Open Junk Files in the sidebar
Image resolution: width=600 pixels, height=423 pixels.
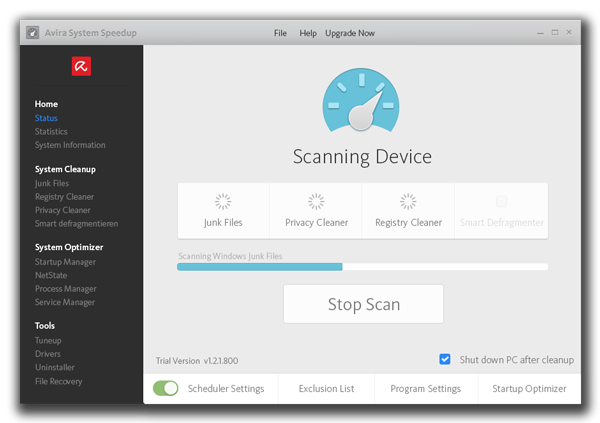(x=52, y=183)
